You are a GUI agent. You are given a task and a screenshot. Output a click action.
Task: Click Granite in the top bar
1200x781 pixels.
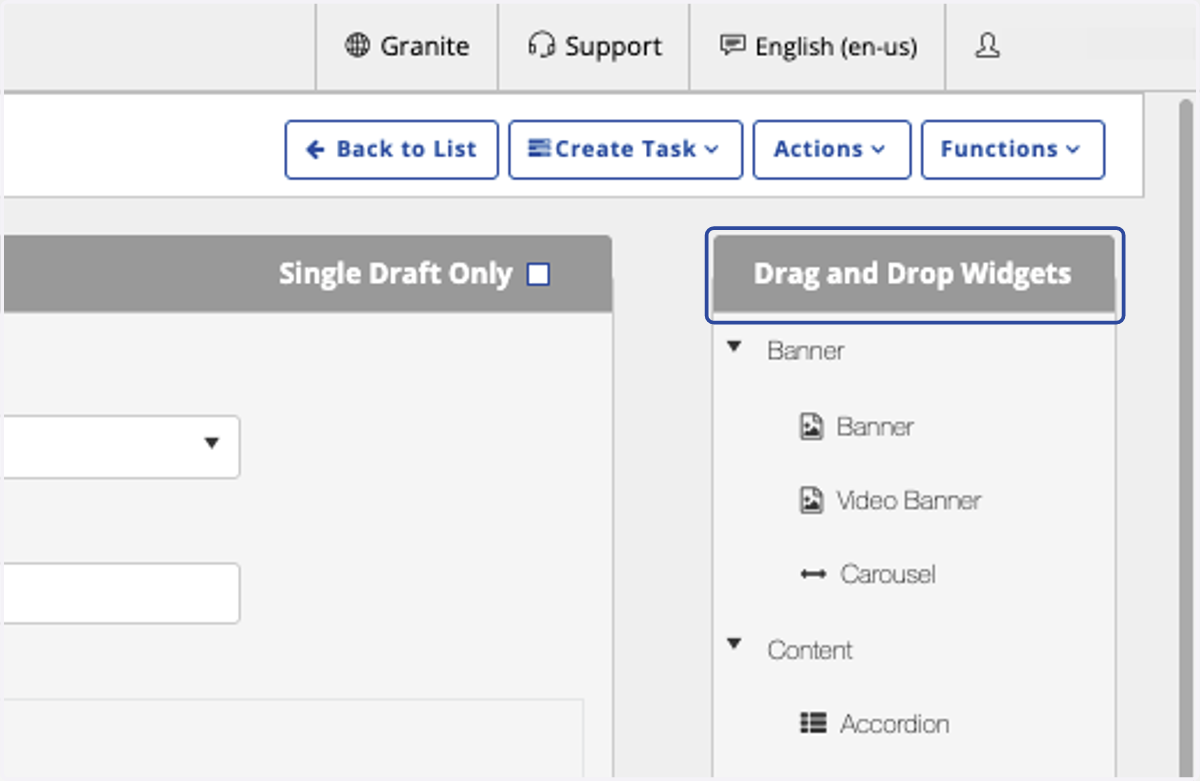click(407, 46)
